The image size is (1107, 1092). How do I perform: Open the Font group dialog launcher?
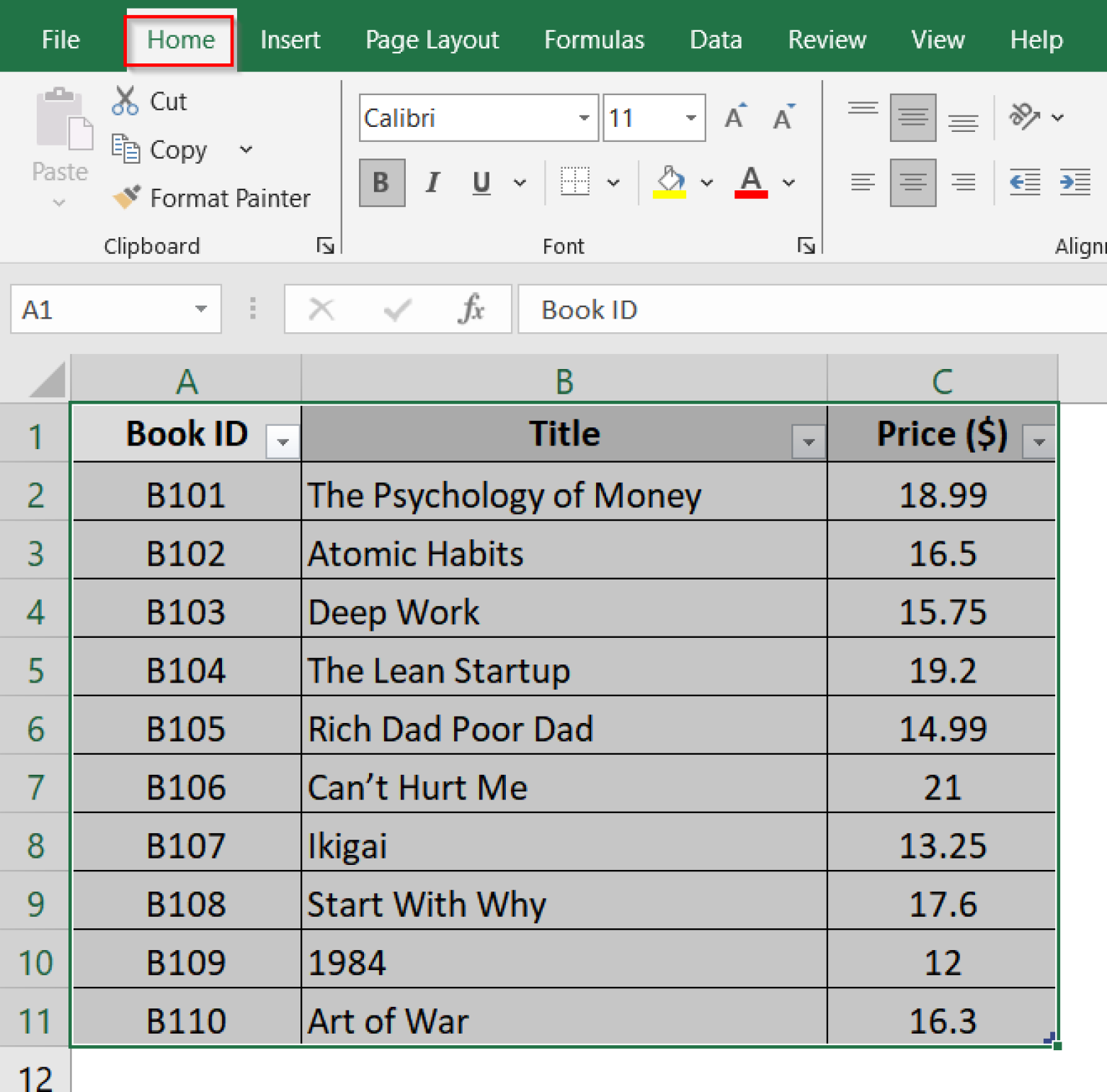point(806,246)
